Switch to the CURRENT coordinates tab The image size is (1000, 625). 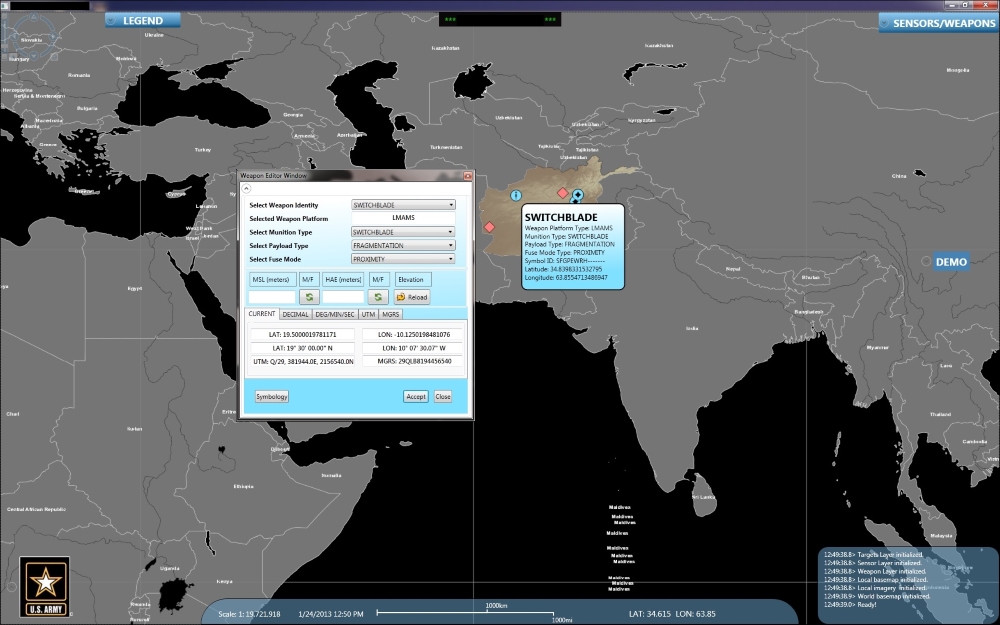pos(261,314)
